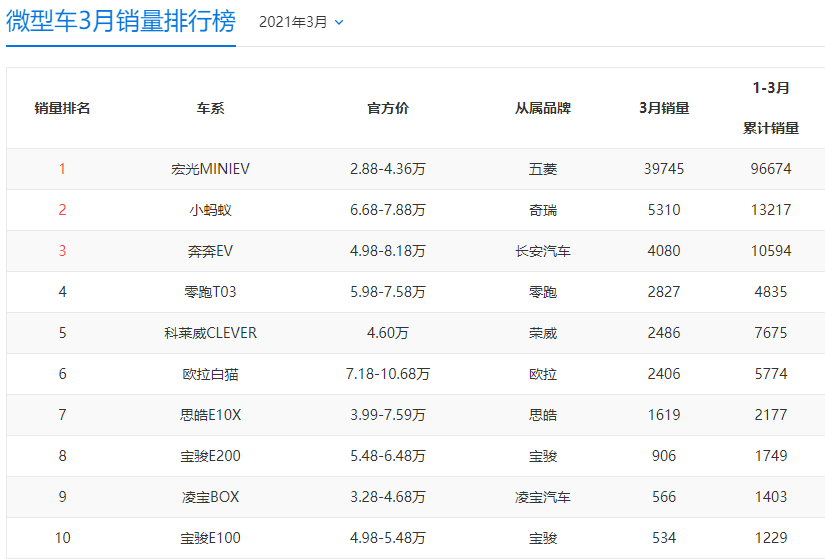Open the 奔奔EV car series

pos(210,251)
